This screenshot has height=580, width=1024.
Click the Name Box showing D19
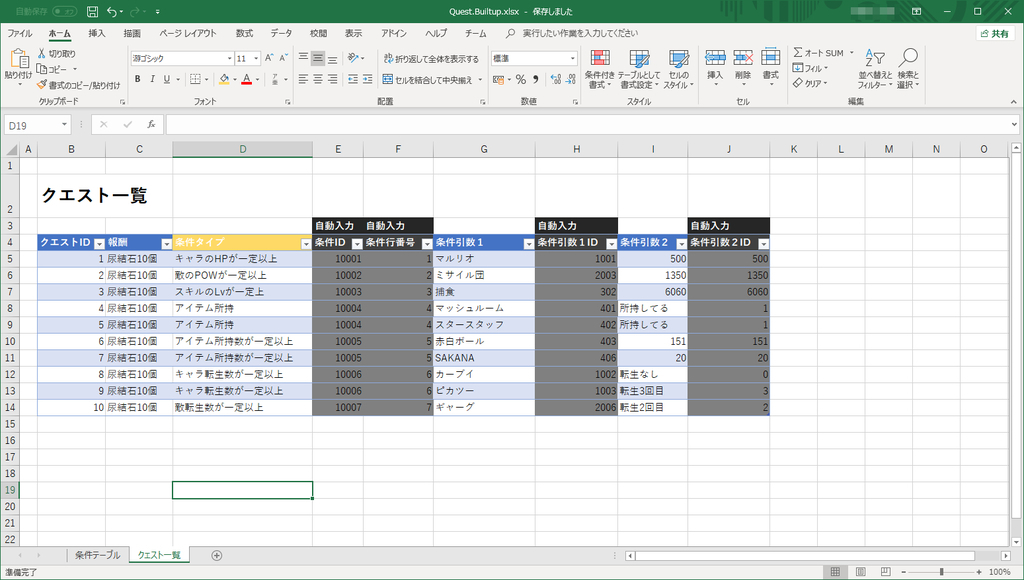[37, 125]
